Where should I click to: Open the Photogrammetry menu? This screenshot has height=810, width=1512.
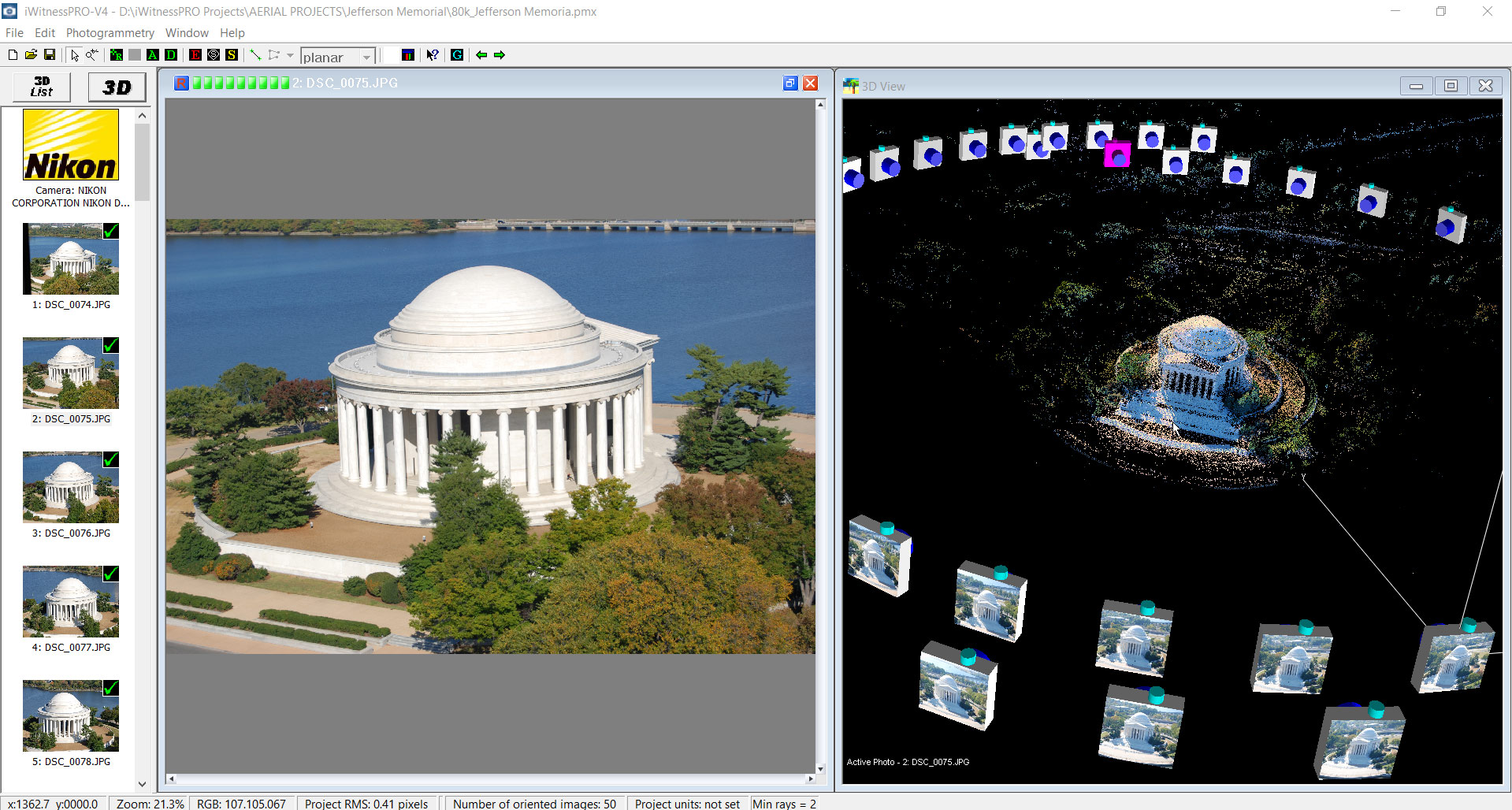click(x=110, y=33)
